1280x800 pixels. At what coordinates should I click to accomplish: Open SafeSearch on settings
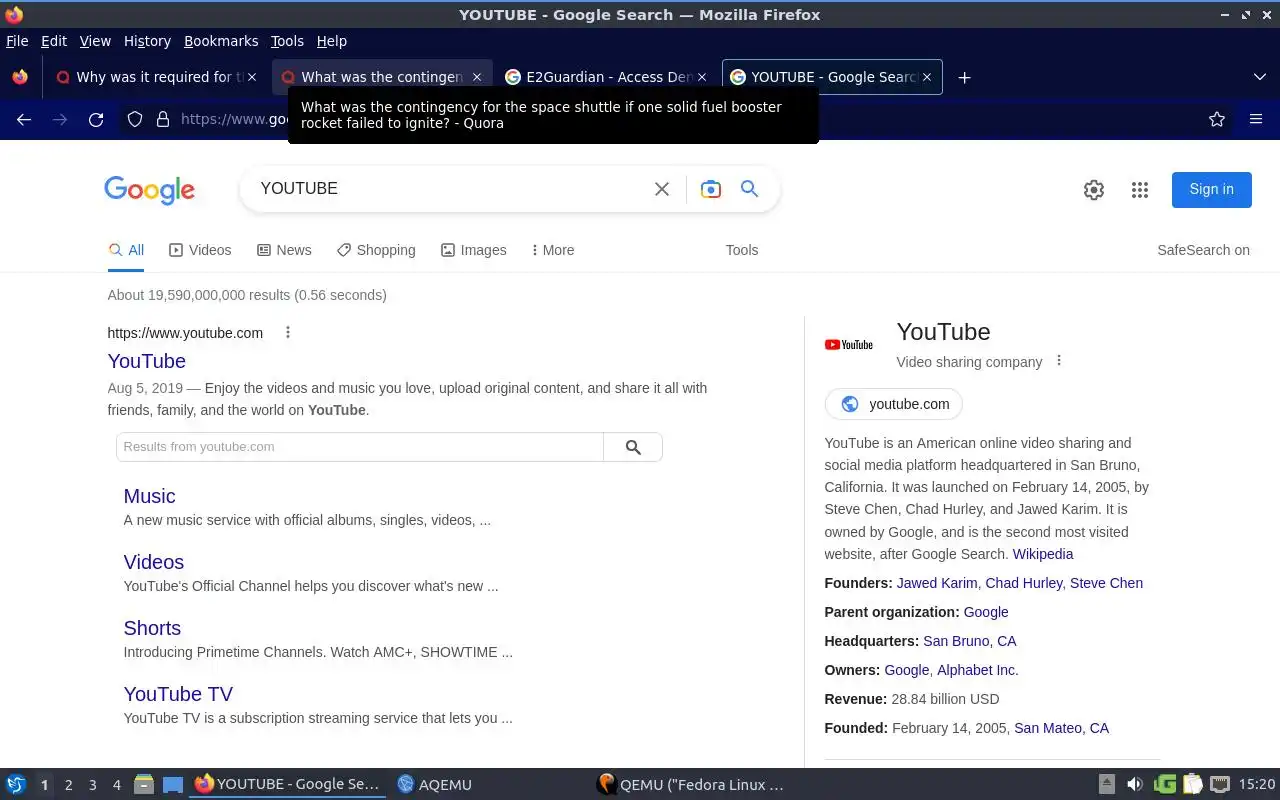pyautogui.click(x=1203, y=250)
